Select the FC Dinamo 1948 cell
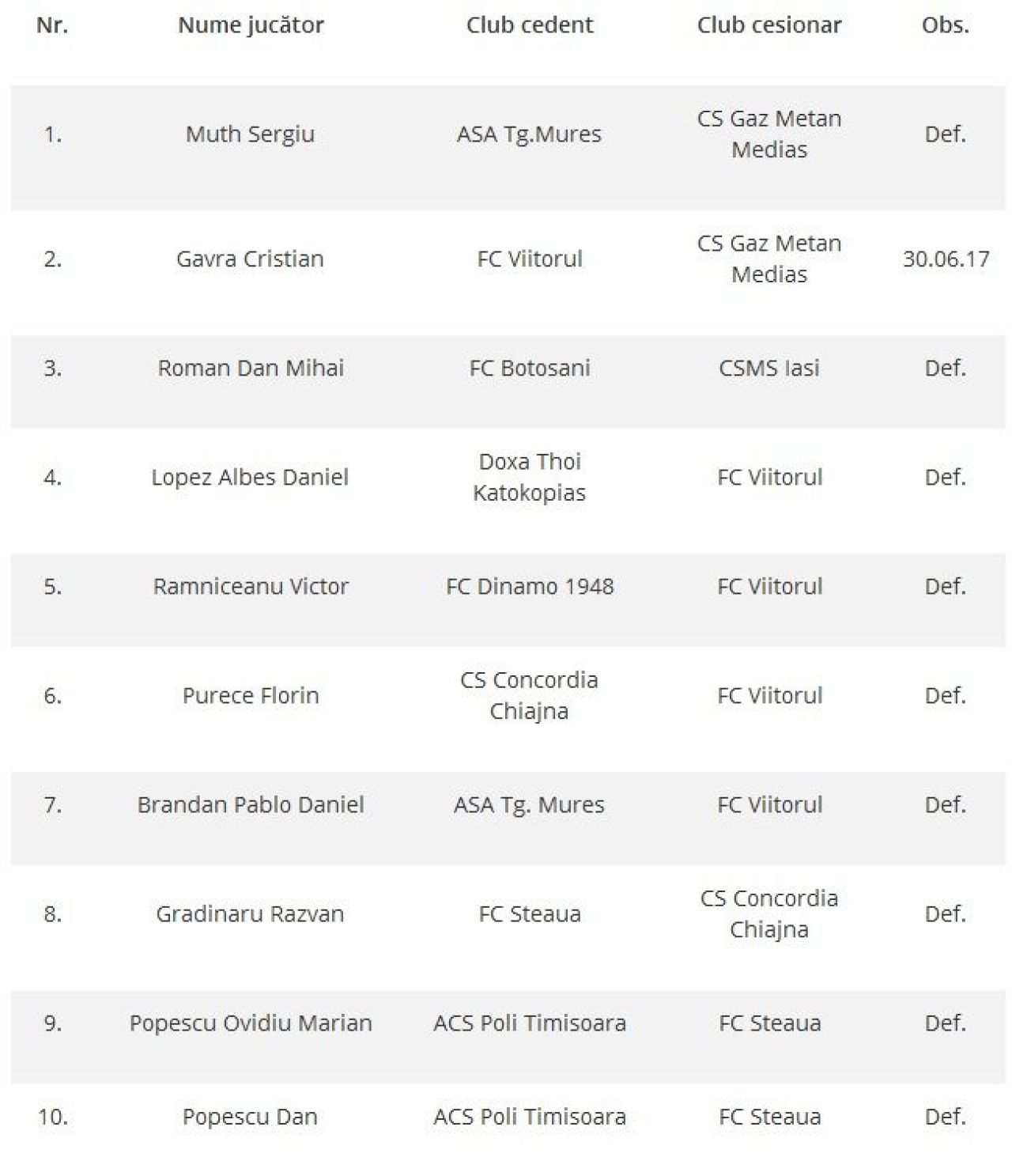The image size is (1012, 1176). point(530,586)
